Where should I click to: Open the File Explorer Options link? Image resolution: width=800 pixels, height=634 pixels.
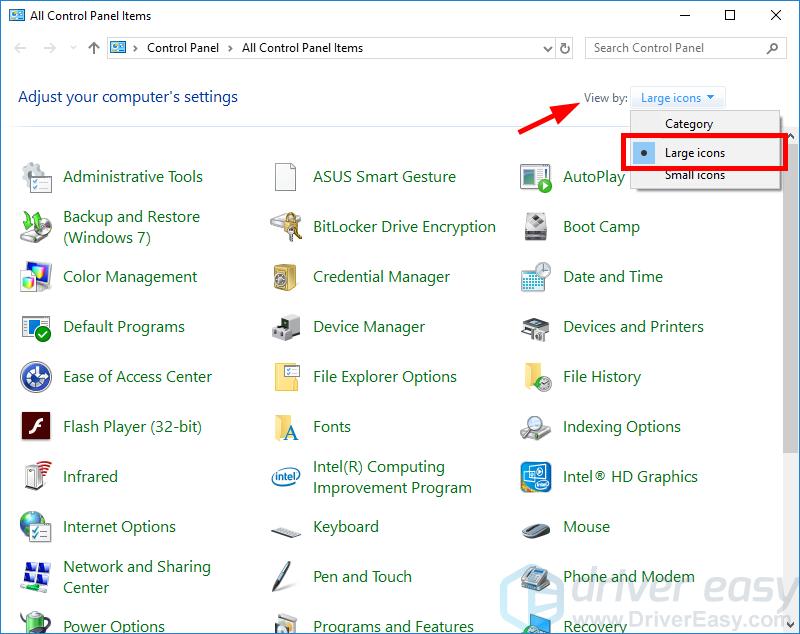[x=384, y=377]
